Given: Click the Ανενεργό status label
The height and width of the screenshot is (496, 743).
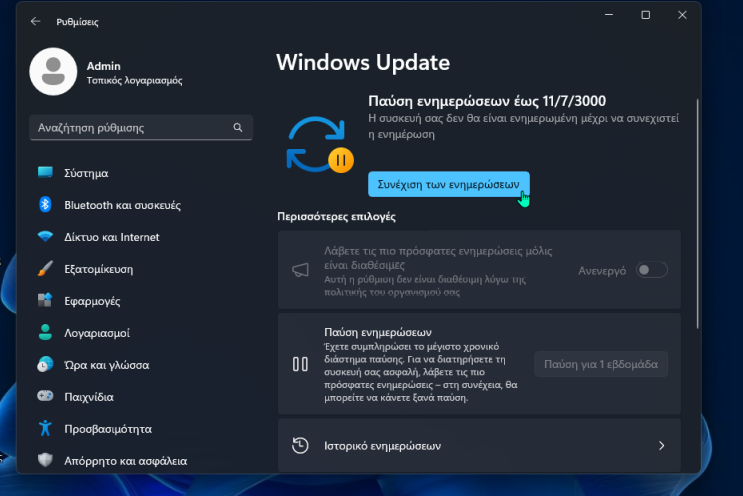Looking at the screenshot, I should (602, 271).
